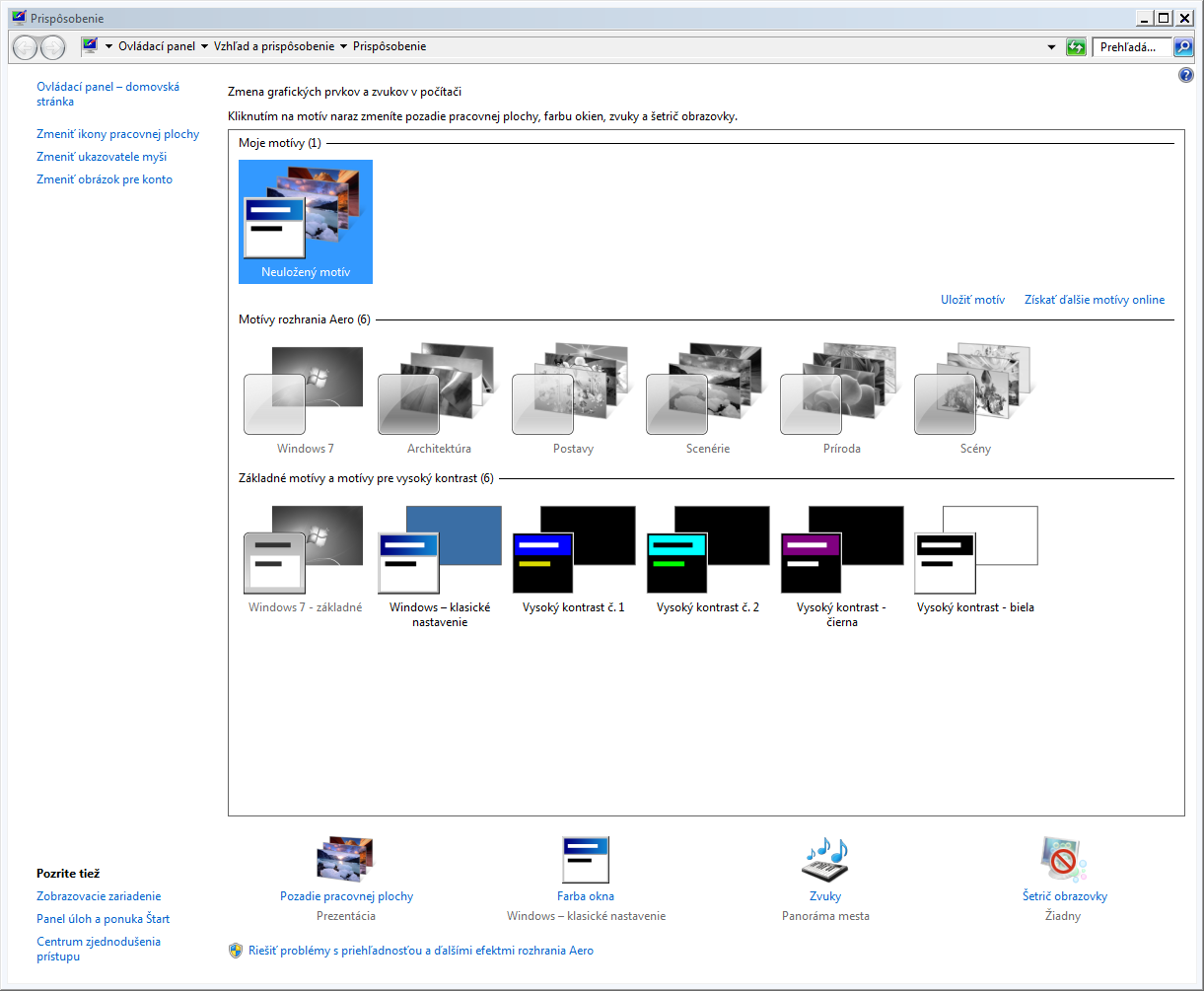Open Ovládací panel – domovská stránka link
The width and height of the screenshot is (1204, 991).
(x=107, y=94)
